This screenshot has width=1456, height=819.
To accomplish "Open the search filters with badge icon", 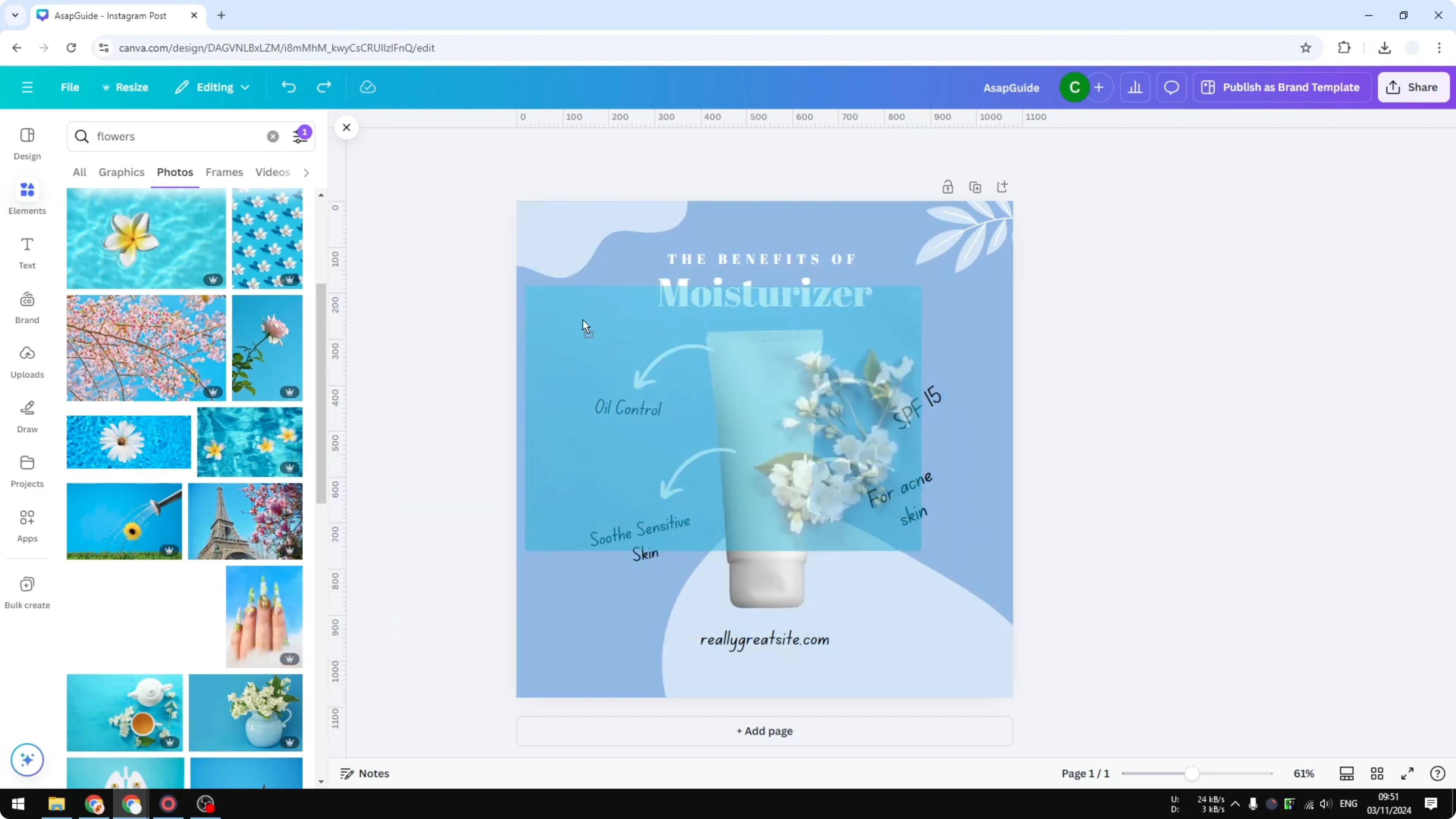I will tap(301, 136).
